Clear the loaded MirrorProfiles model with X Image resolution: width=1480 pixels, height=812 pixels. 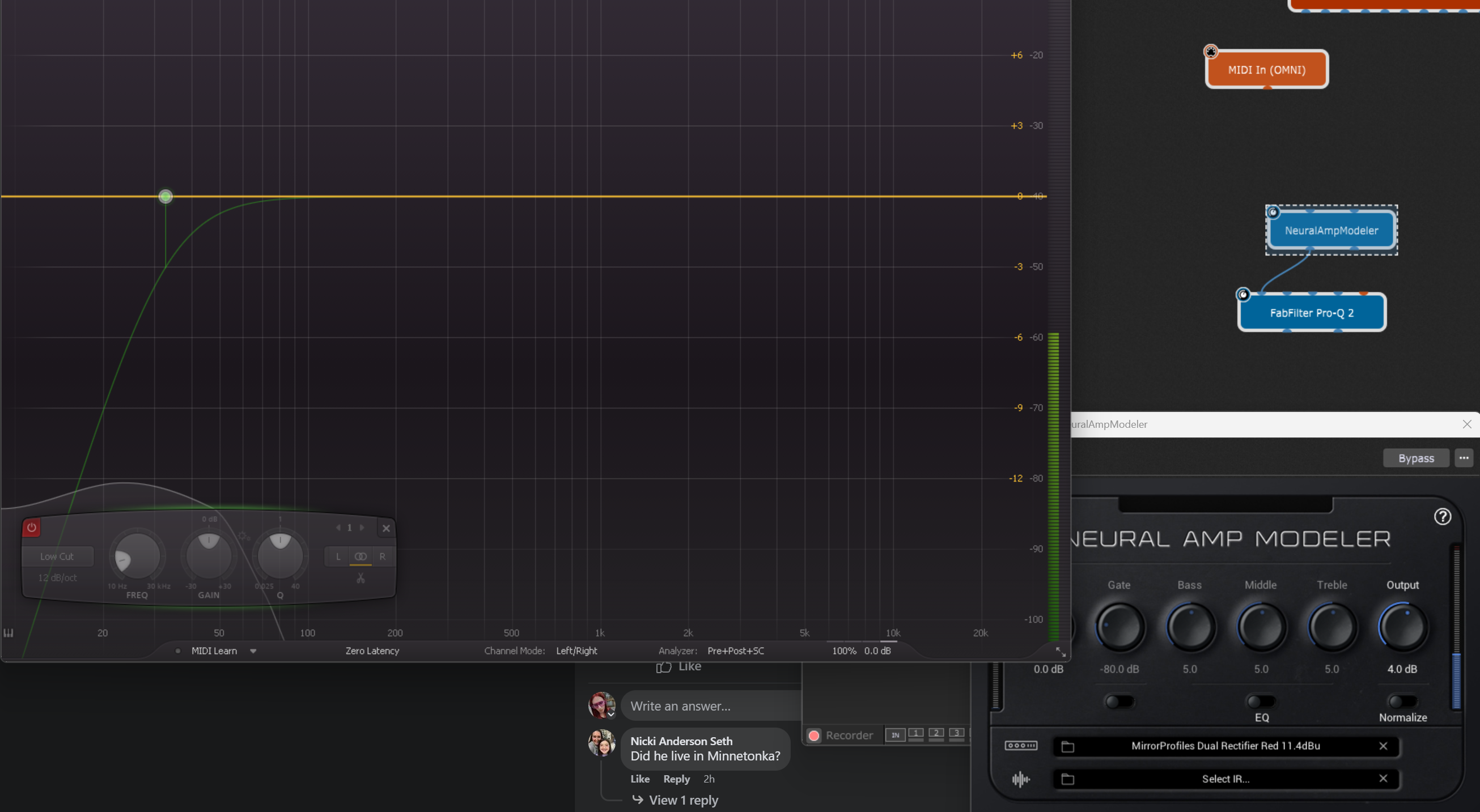point(1383,746)
